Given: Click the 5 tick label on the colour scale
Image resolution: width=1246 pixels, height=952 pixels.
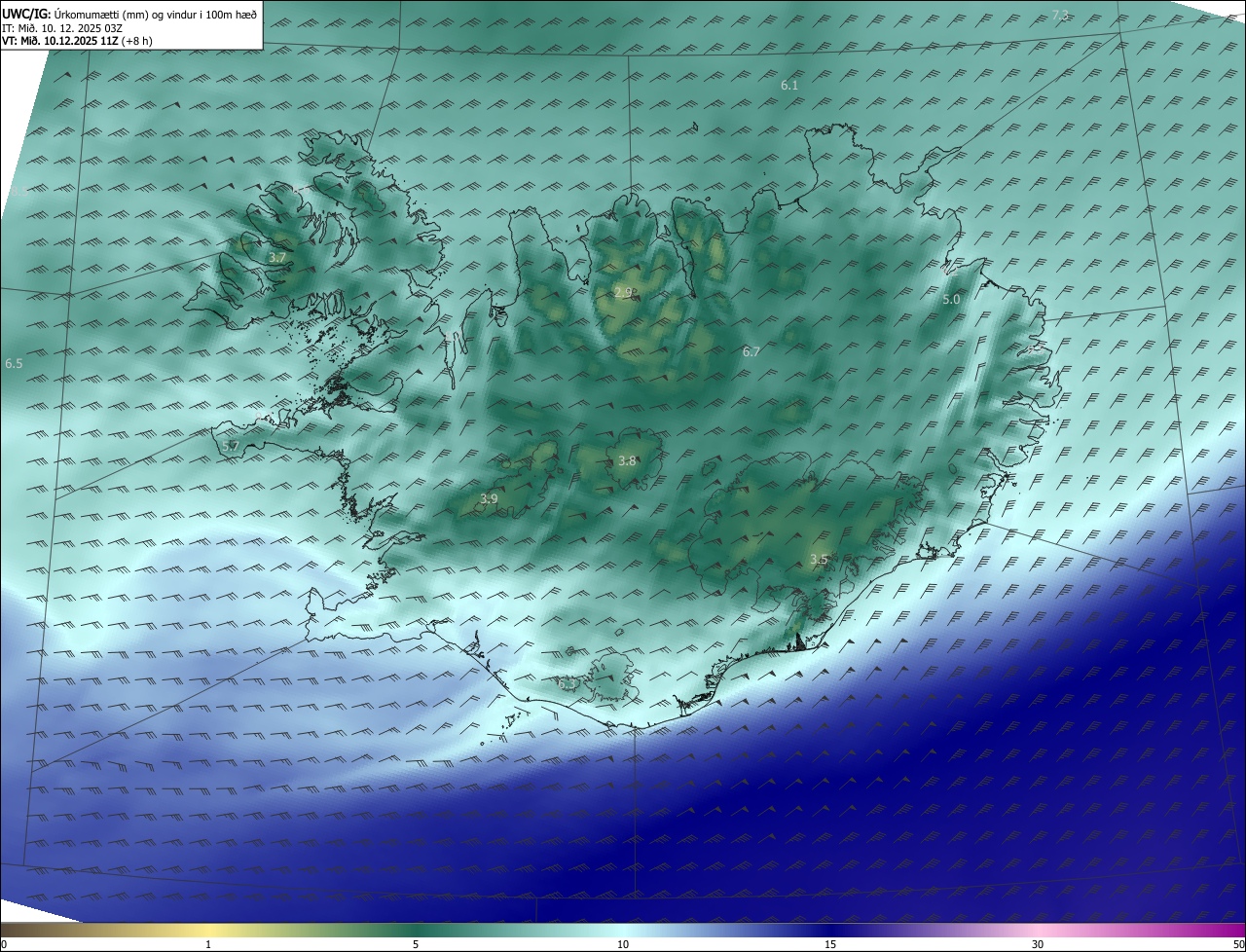Looking at the screenshot, I should (416, 944).
